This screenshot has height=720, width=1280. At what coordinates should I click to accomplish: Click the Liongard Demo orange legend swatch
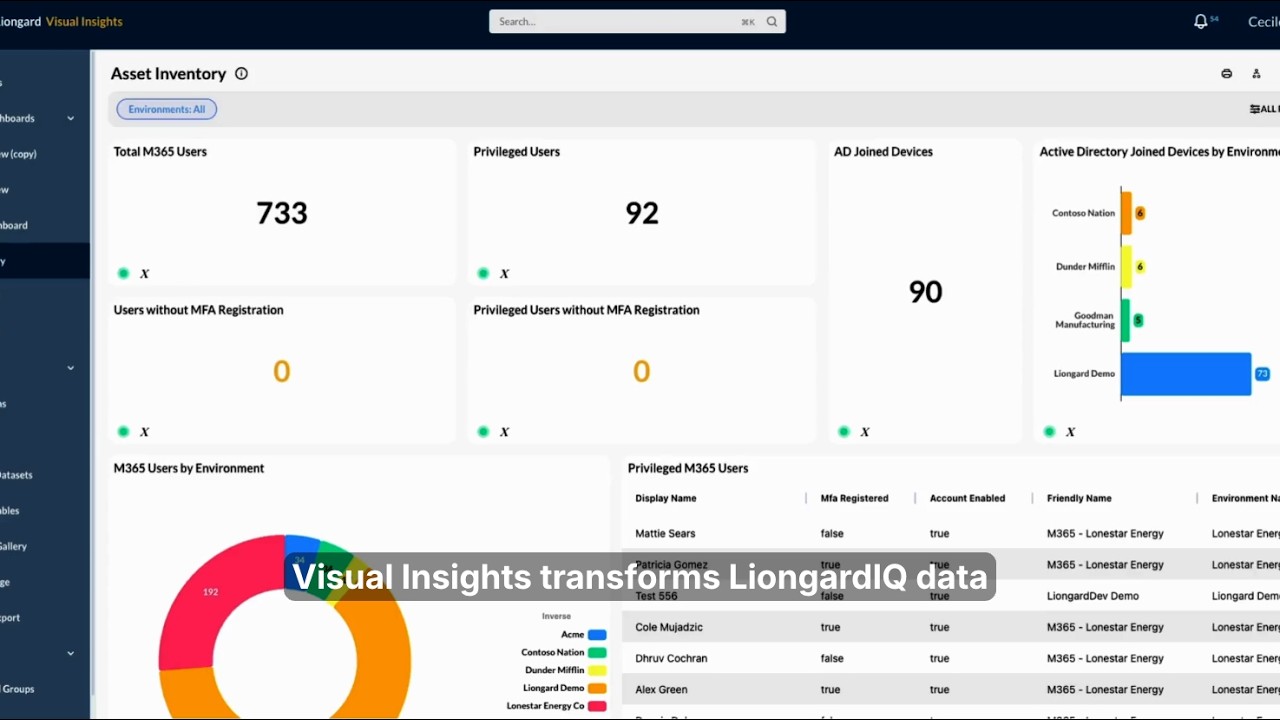click(597, 689)
